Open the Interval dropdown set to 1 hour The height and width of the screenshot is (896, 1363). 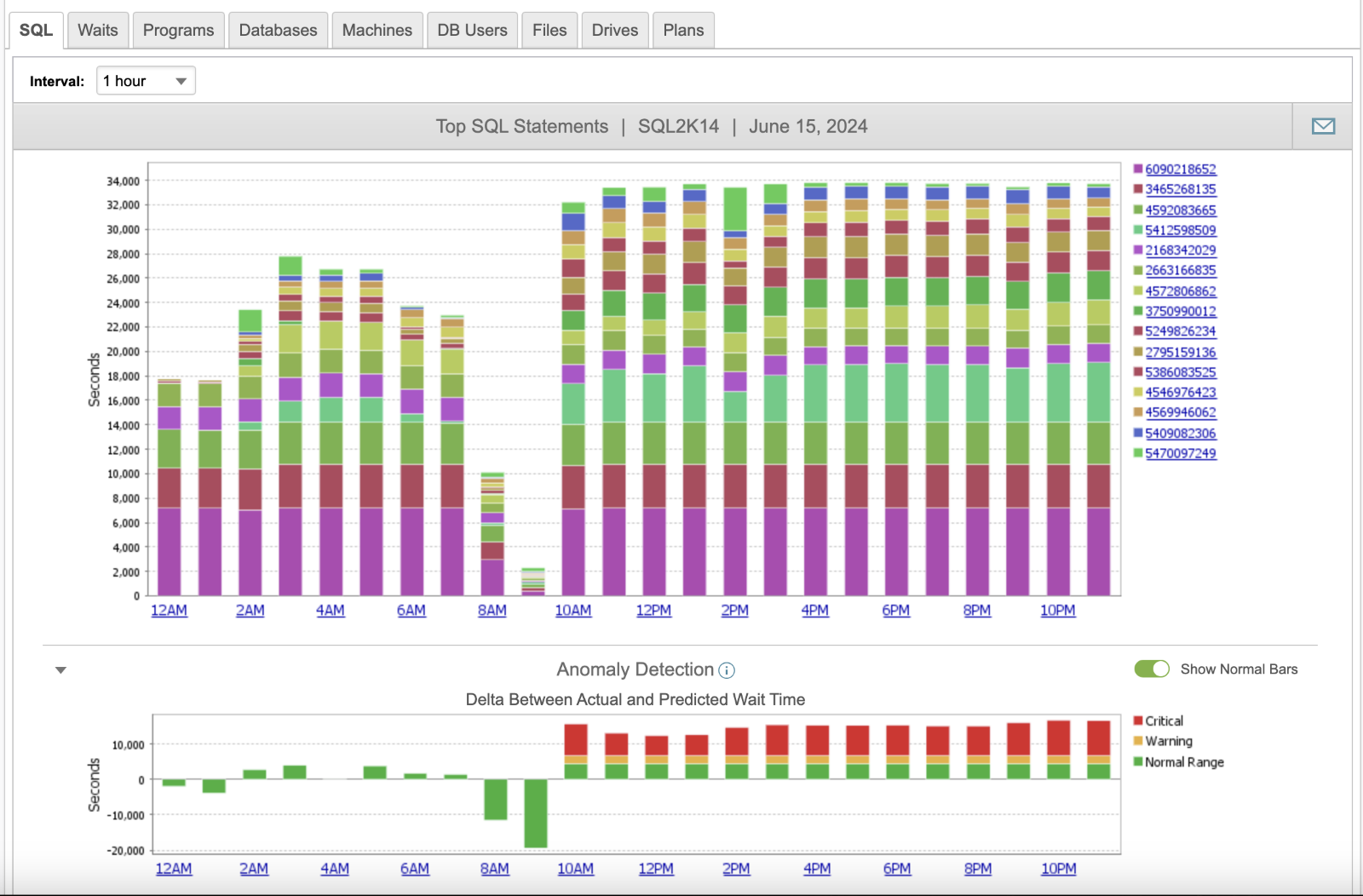tap(146, 81)
